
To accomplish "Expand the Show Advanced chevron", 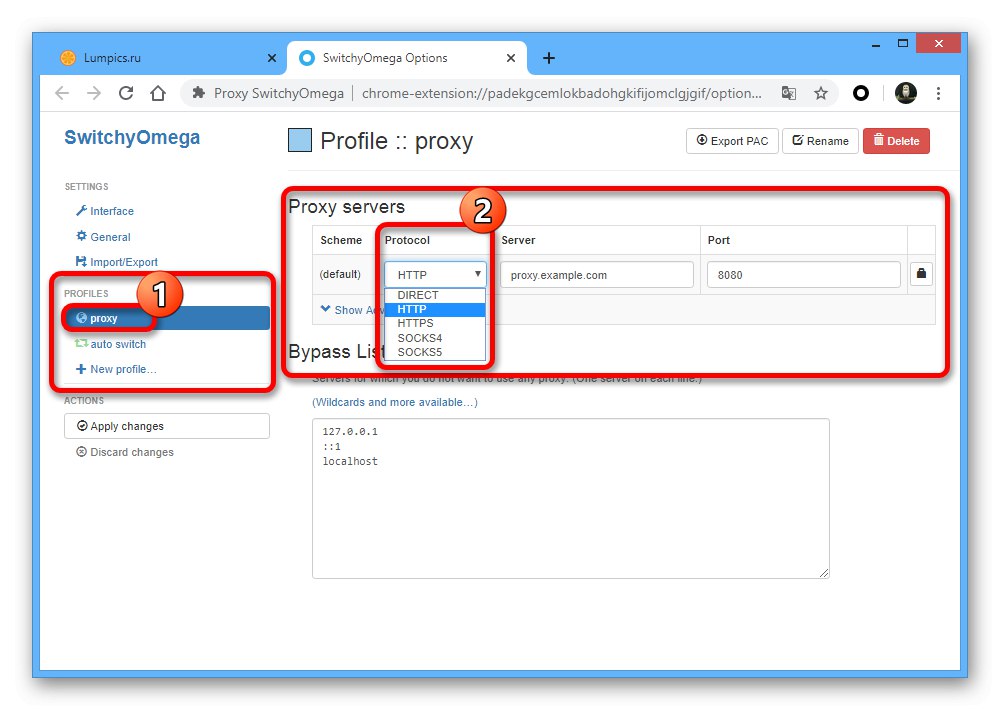I will coord(325,309).
